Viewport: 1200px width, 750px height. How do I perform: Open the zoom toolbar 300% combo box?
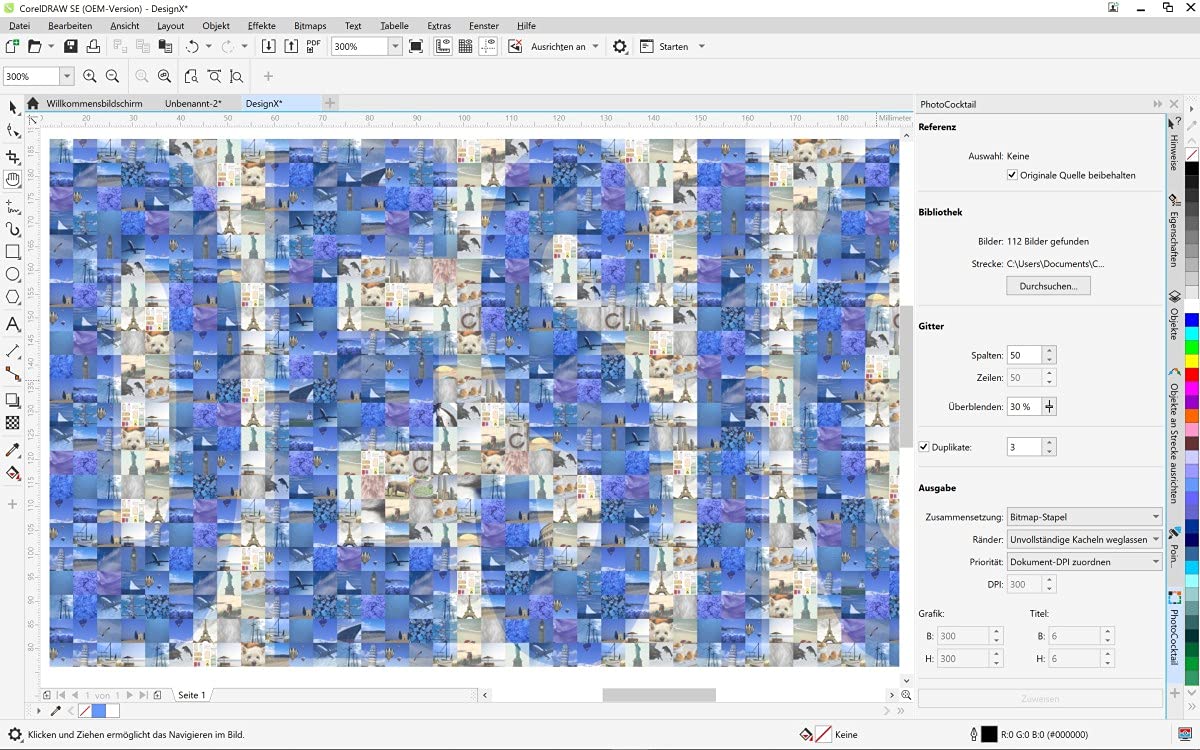click(x=38, y=76)
